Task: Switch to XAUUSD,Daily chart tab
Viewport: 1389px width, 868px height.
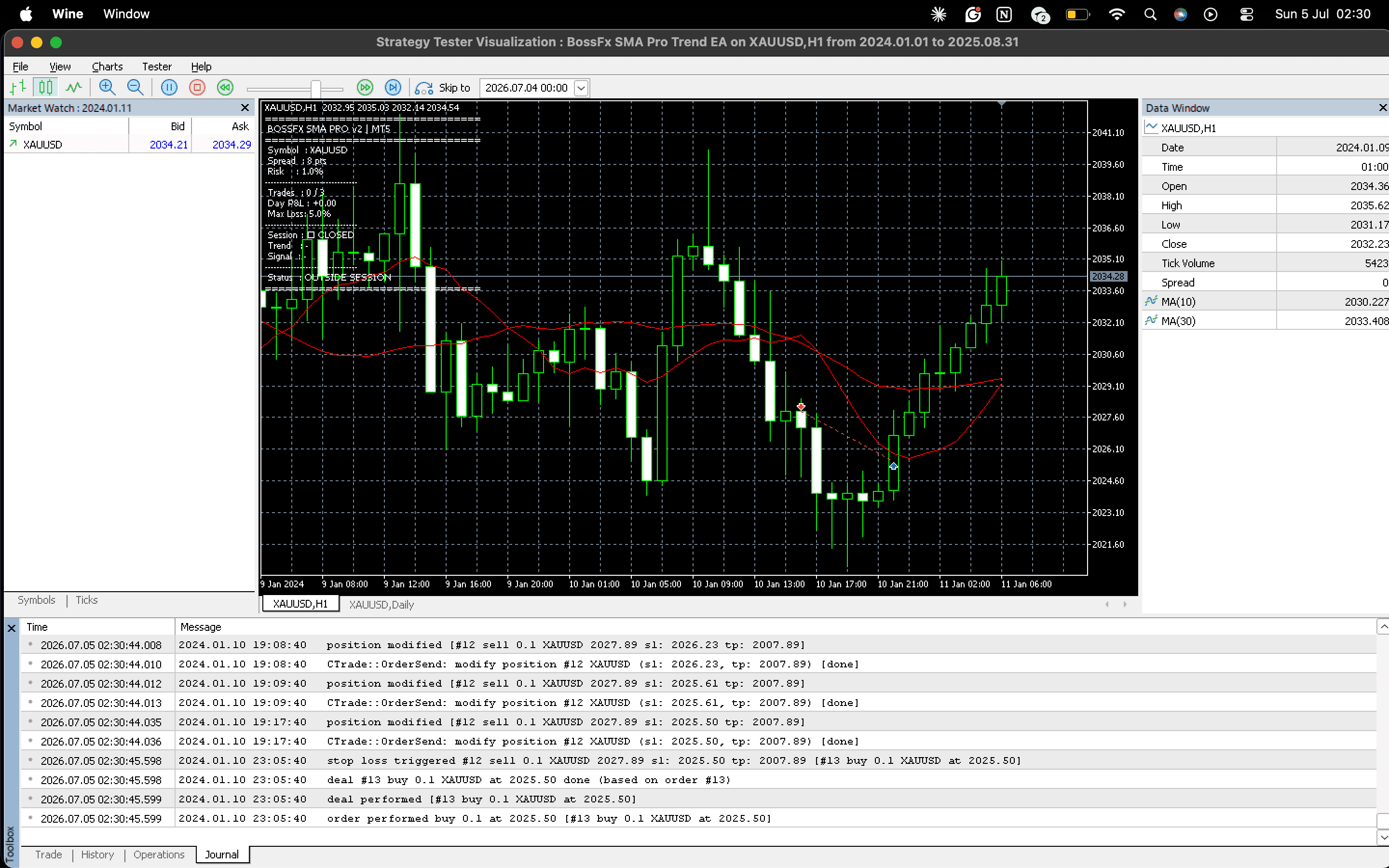Action: click(x=381, y=605)
